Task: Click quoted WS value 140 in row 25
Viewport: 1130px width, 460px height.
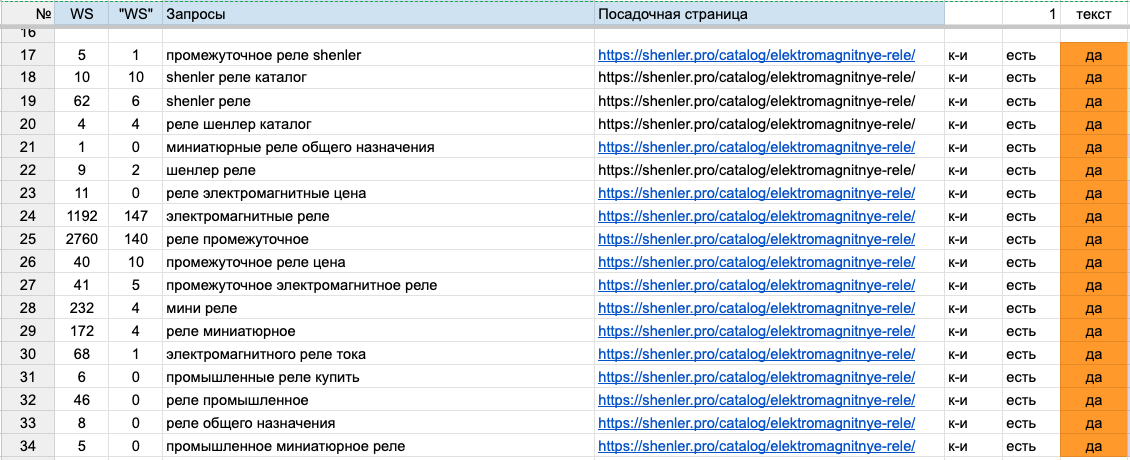Action: (x=135, y=239)
